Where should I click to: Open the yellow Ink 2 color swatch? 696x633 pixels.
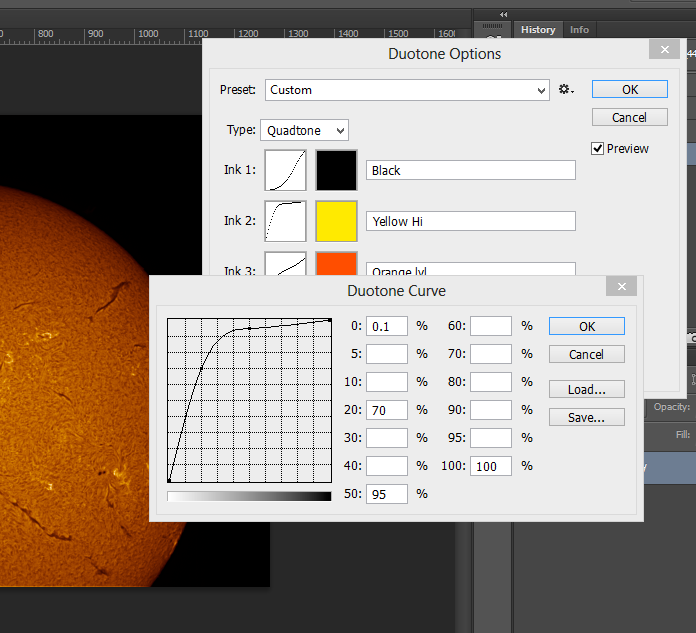[337, 222]
